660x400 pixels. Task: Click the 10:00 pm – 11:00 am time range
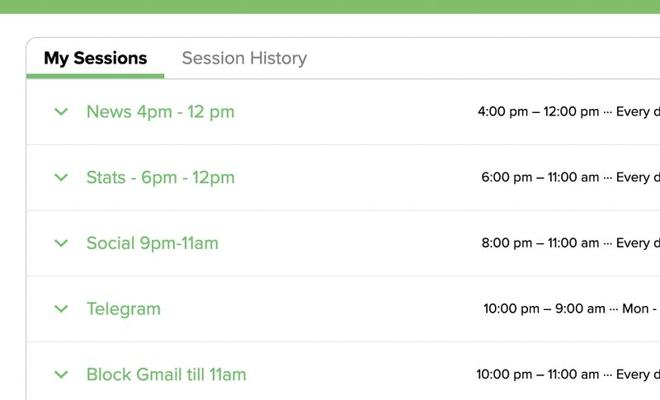[537, 375]
